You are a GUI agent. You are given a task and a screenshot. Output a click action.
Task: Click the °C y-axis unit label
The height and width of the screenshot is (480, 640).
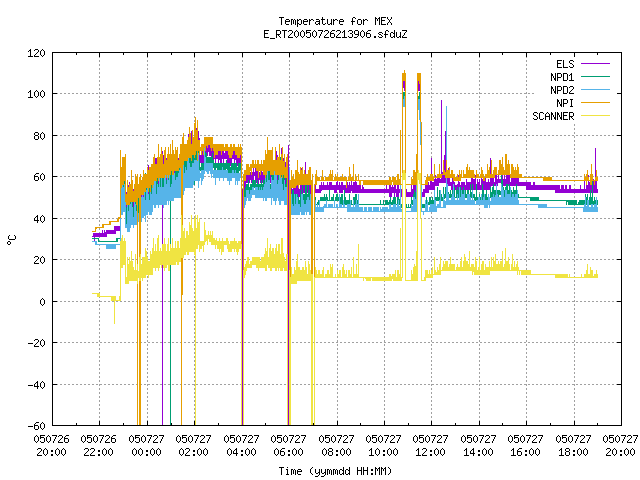(12, 240)
